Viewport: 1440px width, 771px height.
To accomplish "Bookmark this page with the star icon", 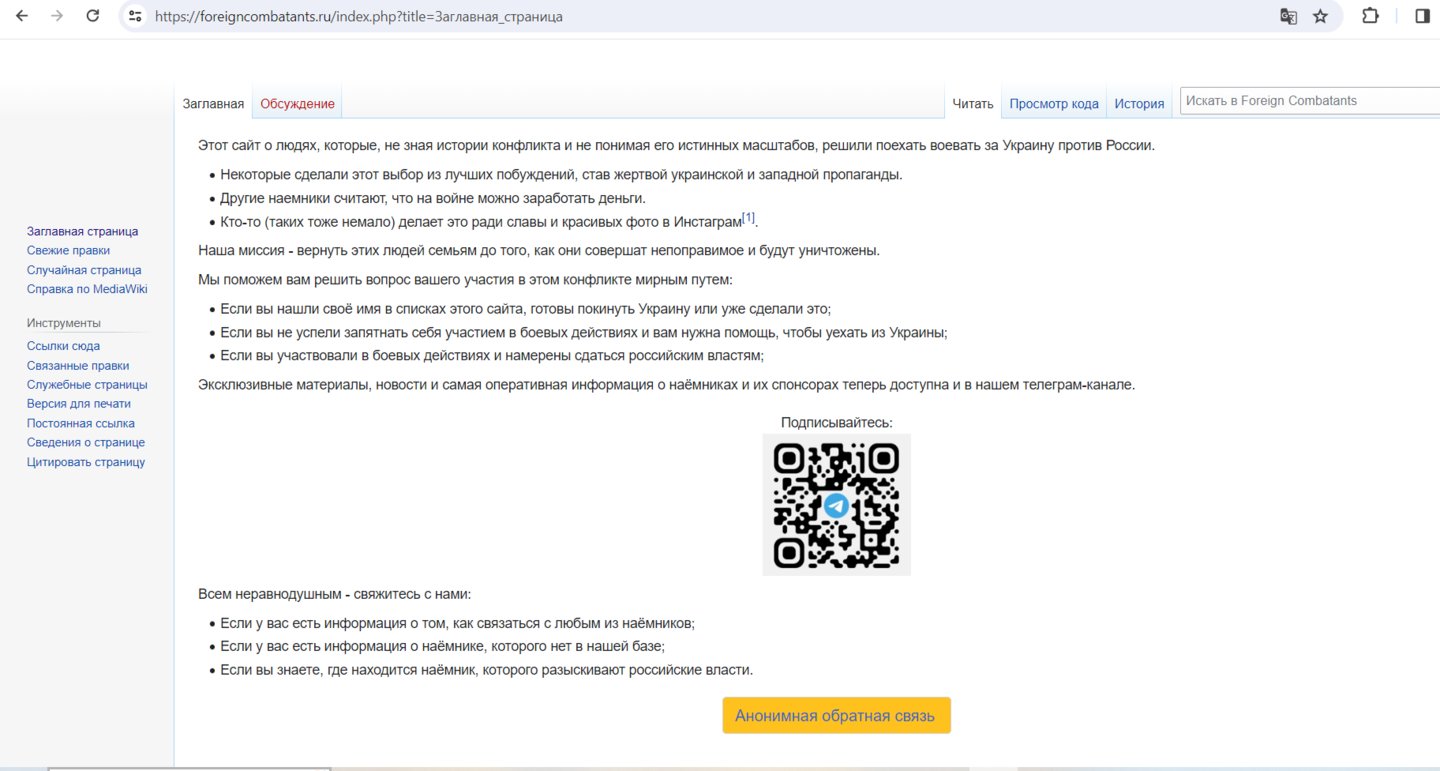I will coord(1321,16).
